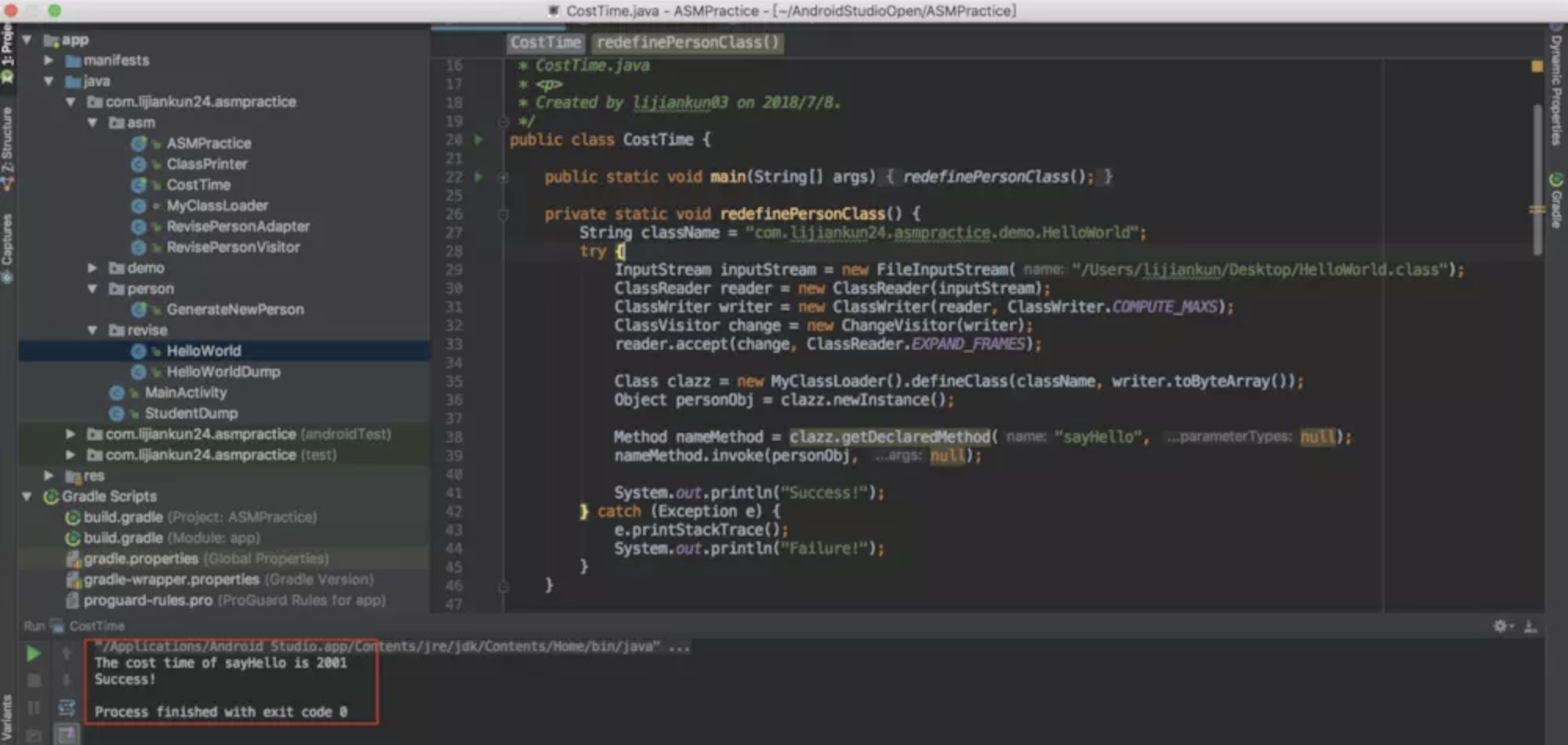Viewport: 1568px width, 745px height.
Task: Select HelloWorldDump in the project tree
Action: click(223, 372)
